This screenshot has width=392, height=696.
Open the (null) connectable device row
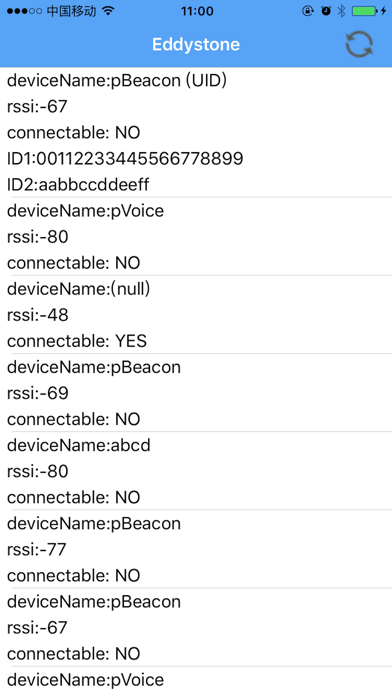[196, 315]
